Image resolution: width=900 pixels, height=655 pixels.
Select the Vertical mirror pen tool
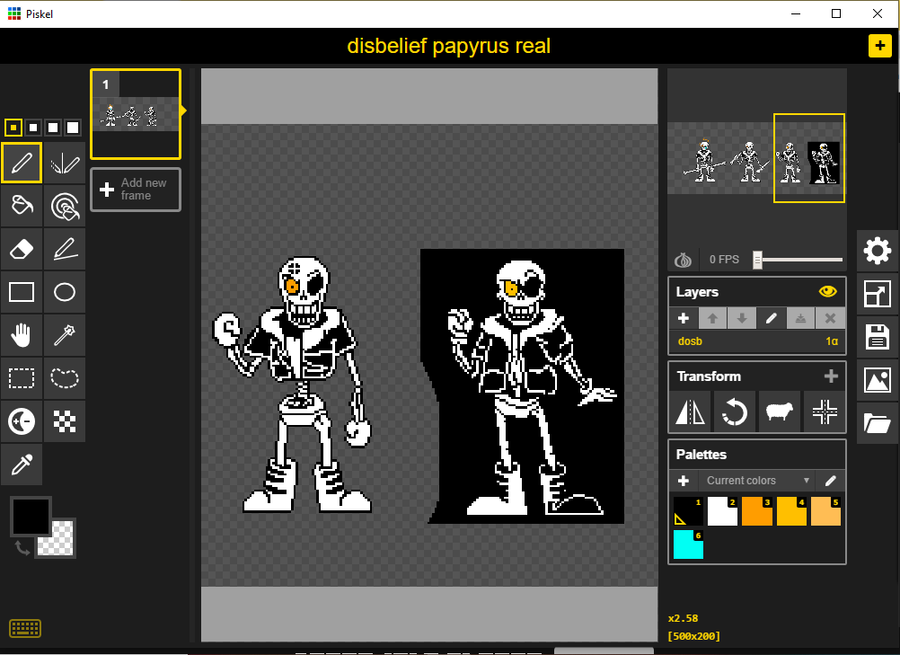click(65, 163)
